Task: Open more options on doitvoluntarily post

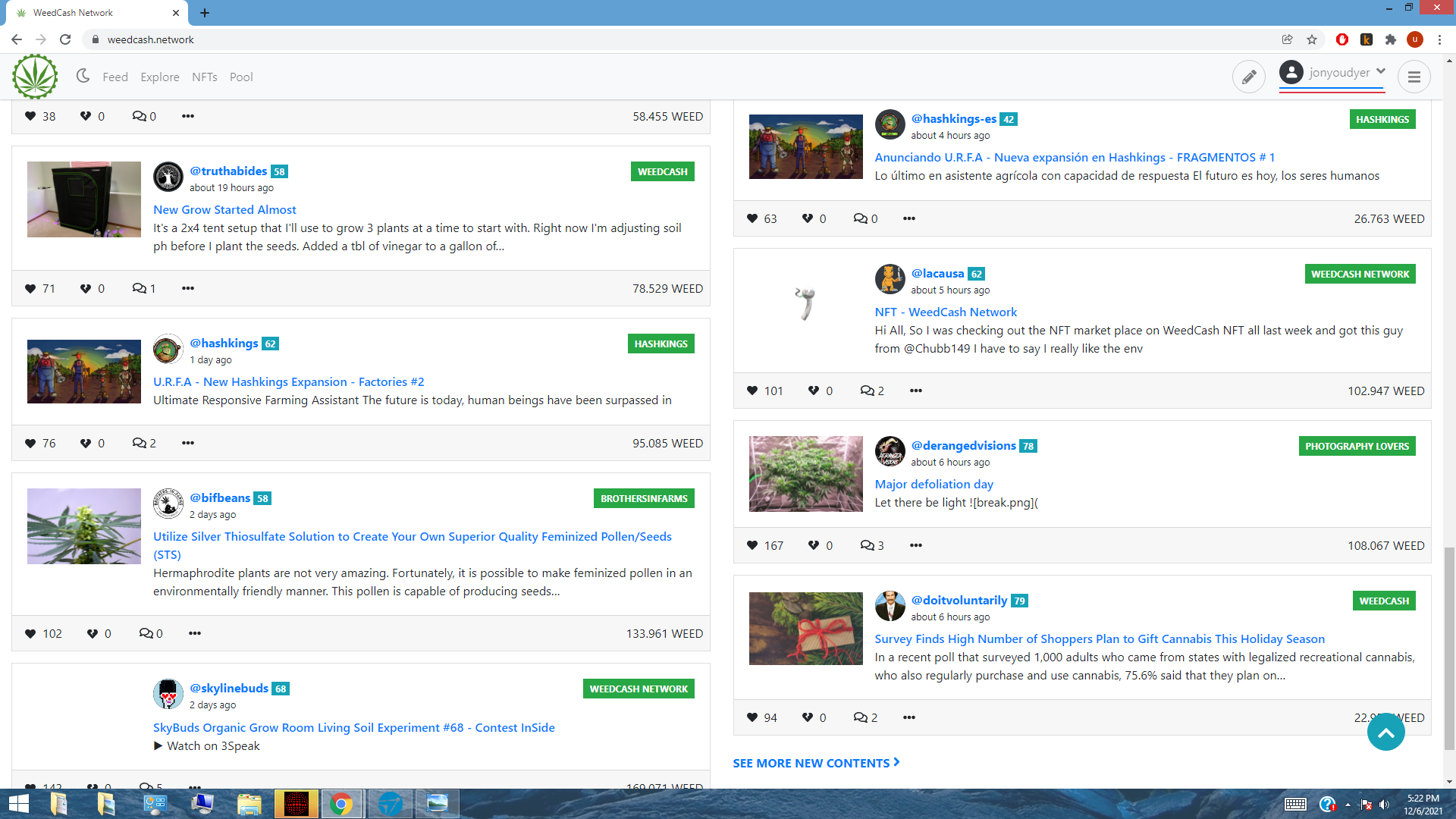Action: 909,717
